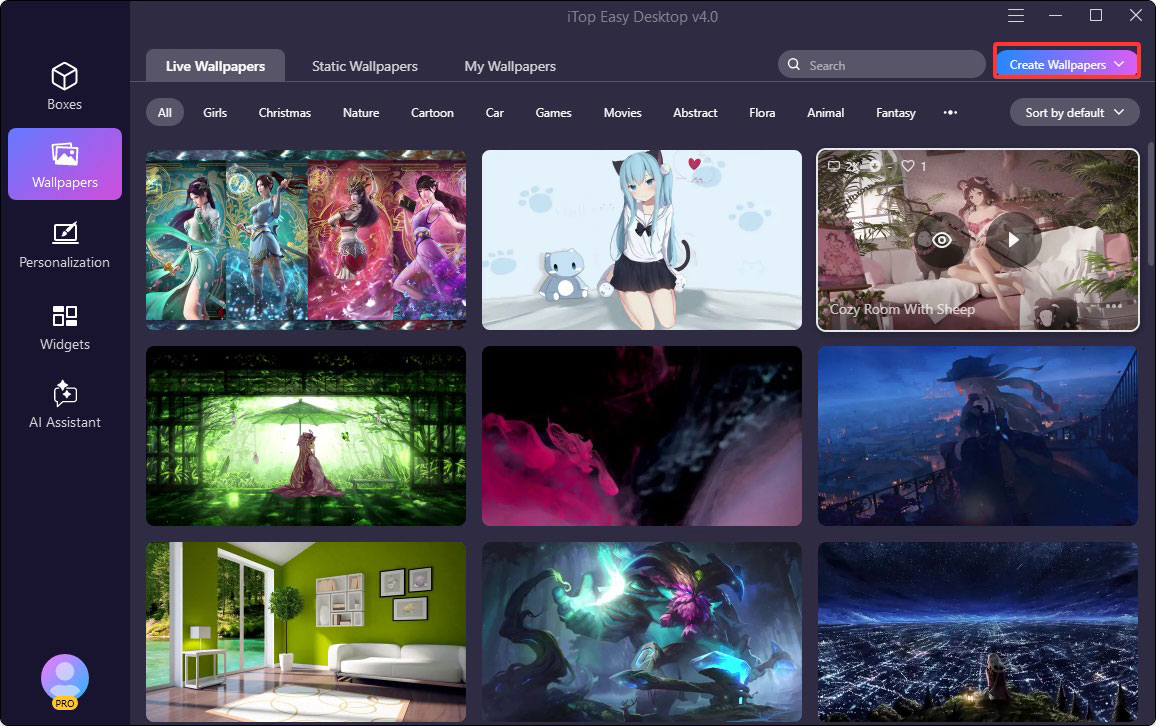The image size is (1156, 726).
Task: Open the hamburger menu in the title bar
Action: [1015, 15]
